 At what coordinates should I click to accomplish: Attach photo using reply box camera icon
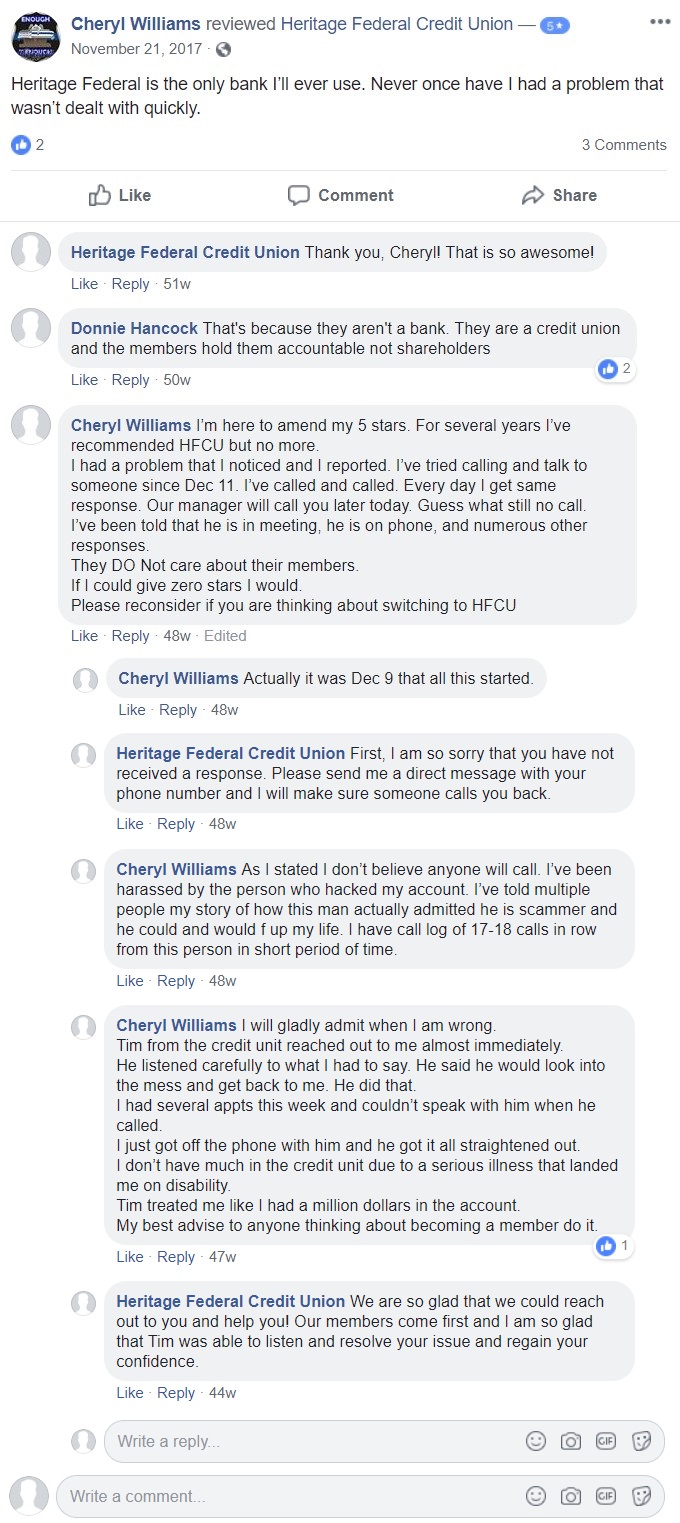coord(571,1441)
